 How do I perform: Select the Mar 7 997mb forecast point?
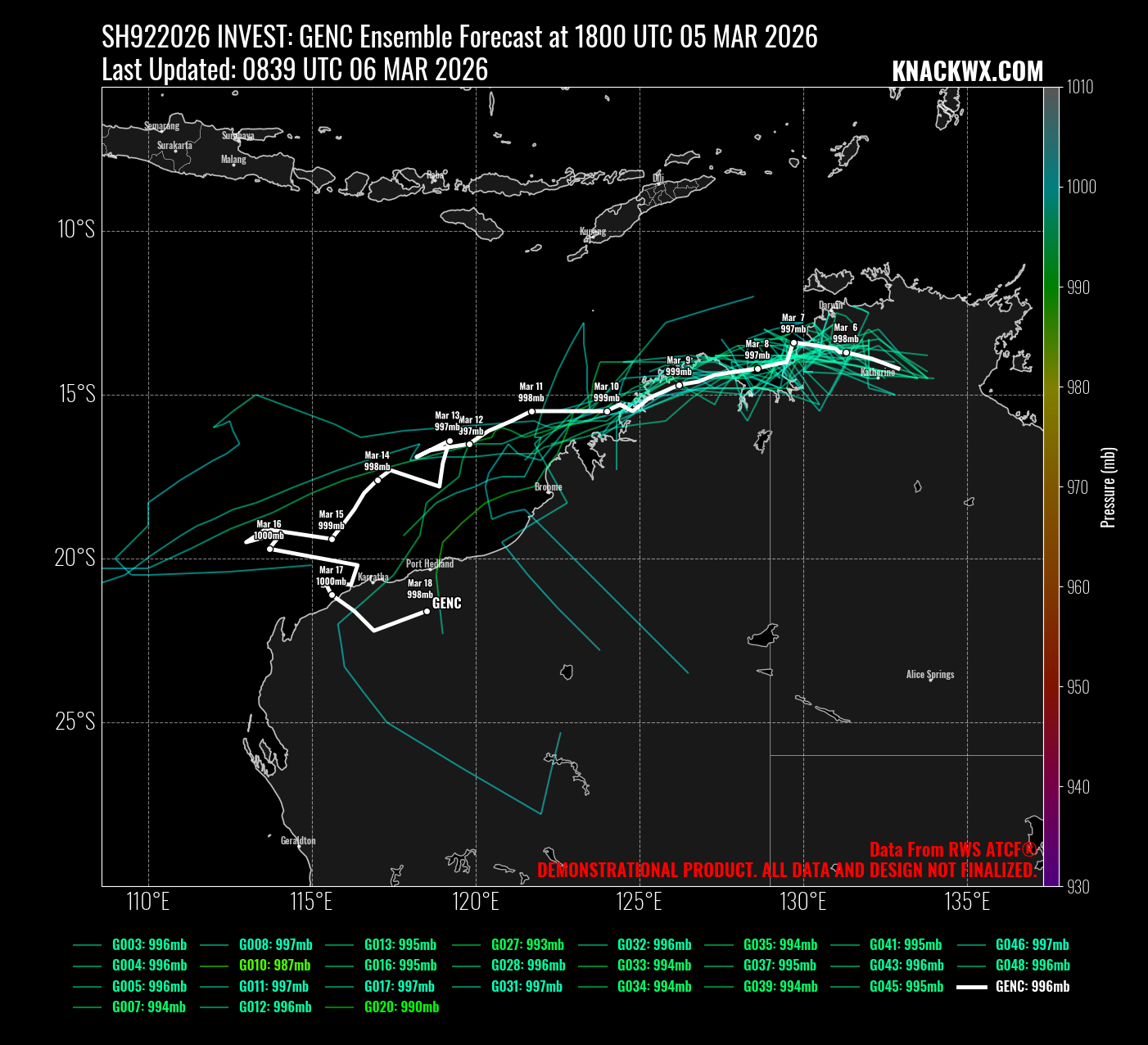click(793, 342)
